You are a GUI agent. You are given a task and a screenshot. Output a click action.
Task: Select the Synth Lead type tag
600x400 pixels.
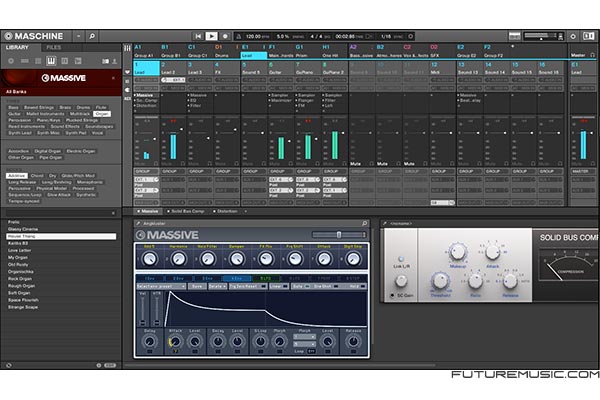click(x=20, y=133)
